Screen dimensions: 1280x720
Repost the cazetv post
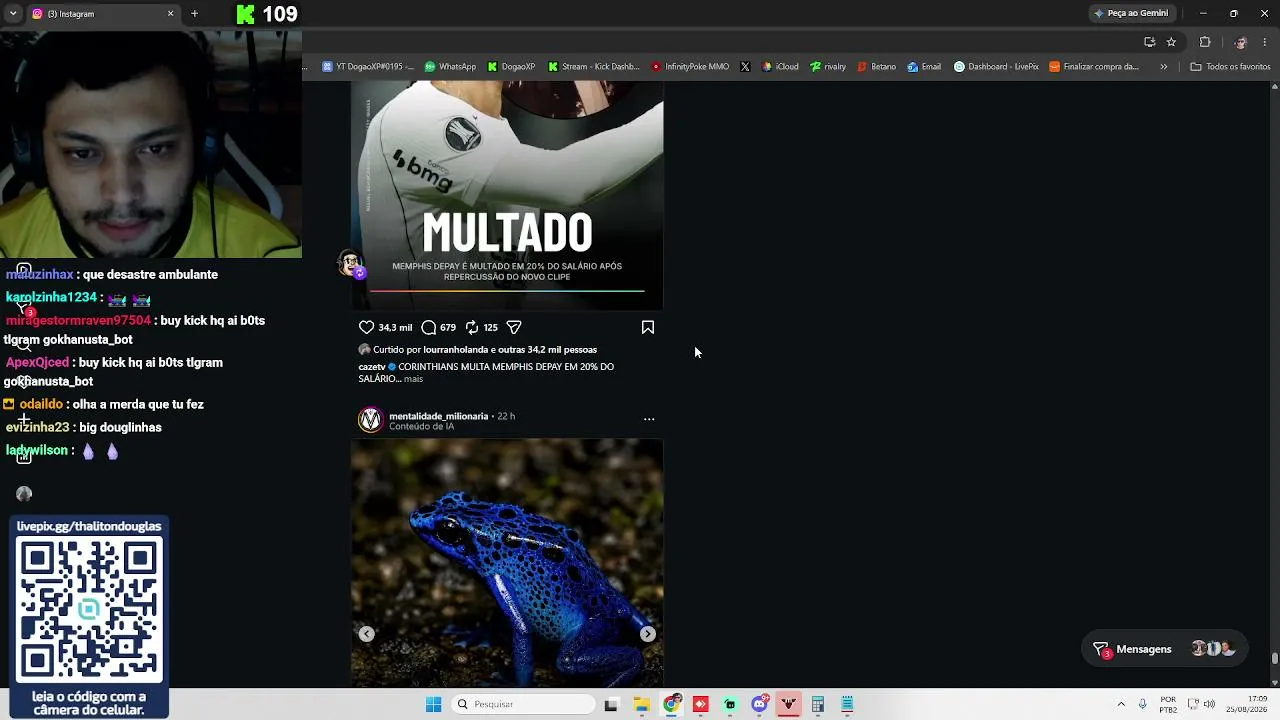[x=472, y=327]
